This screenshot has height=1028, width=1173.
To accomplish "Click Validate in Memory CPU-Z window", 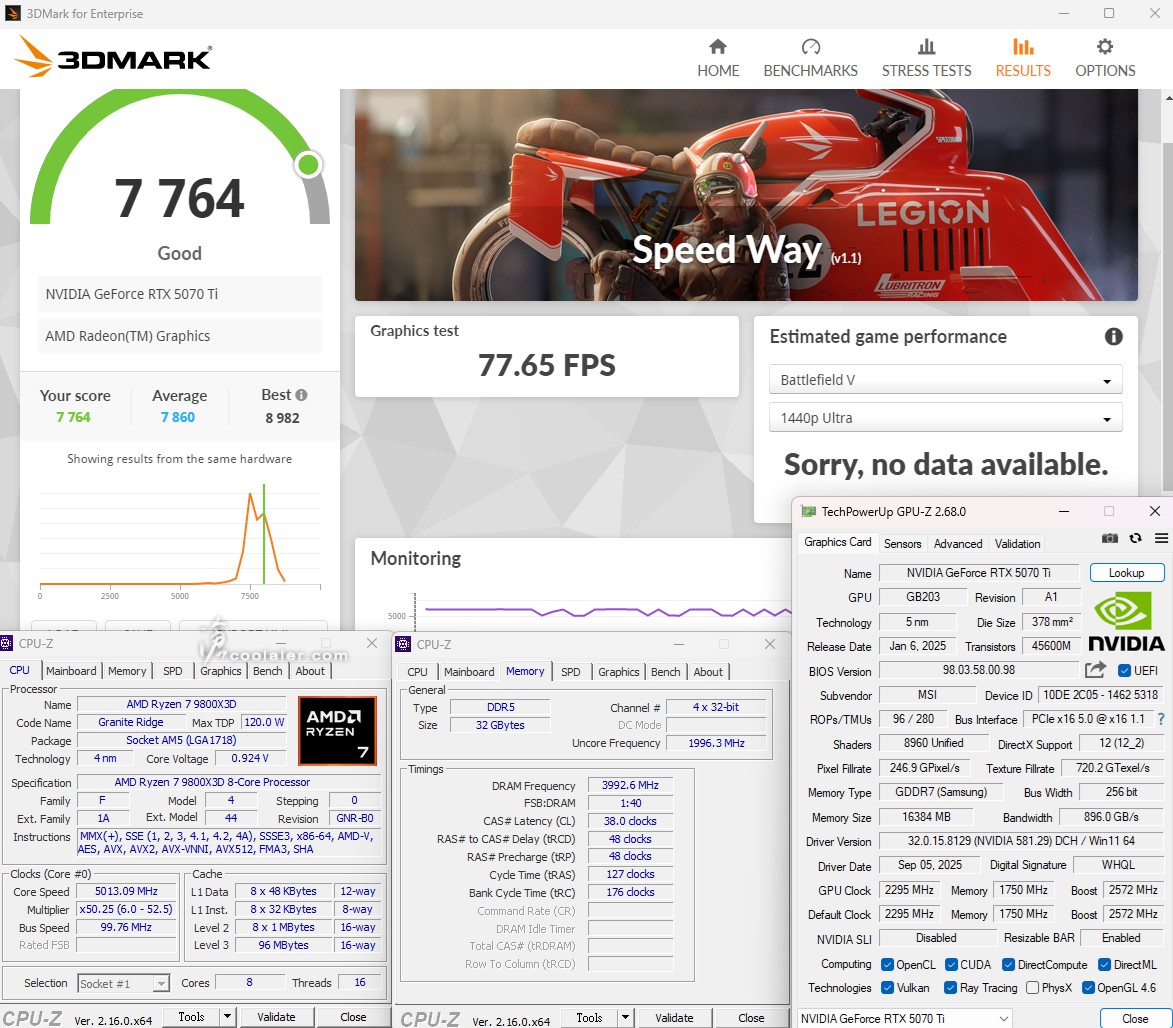I will 674,1018.
